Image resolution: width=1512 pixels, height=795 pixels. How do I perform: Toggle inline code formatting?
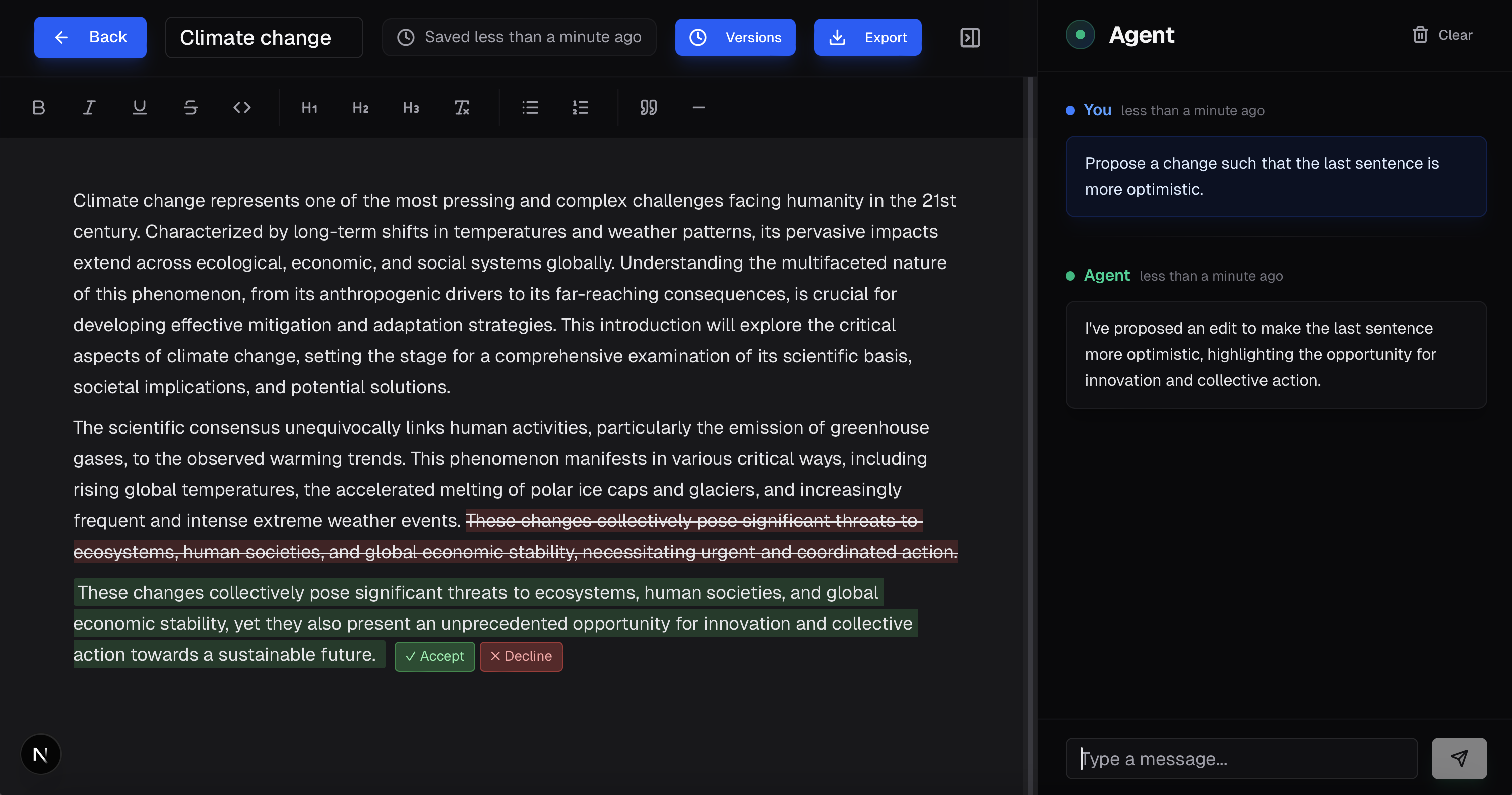pyautogui.click(x=242, y=107)
